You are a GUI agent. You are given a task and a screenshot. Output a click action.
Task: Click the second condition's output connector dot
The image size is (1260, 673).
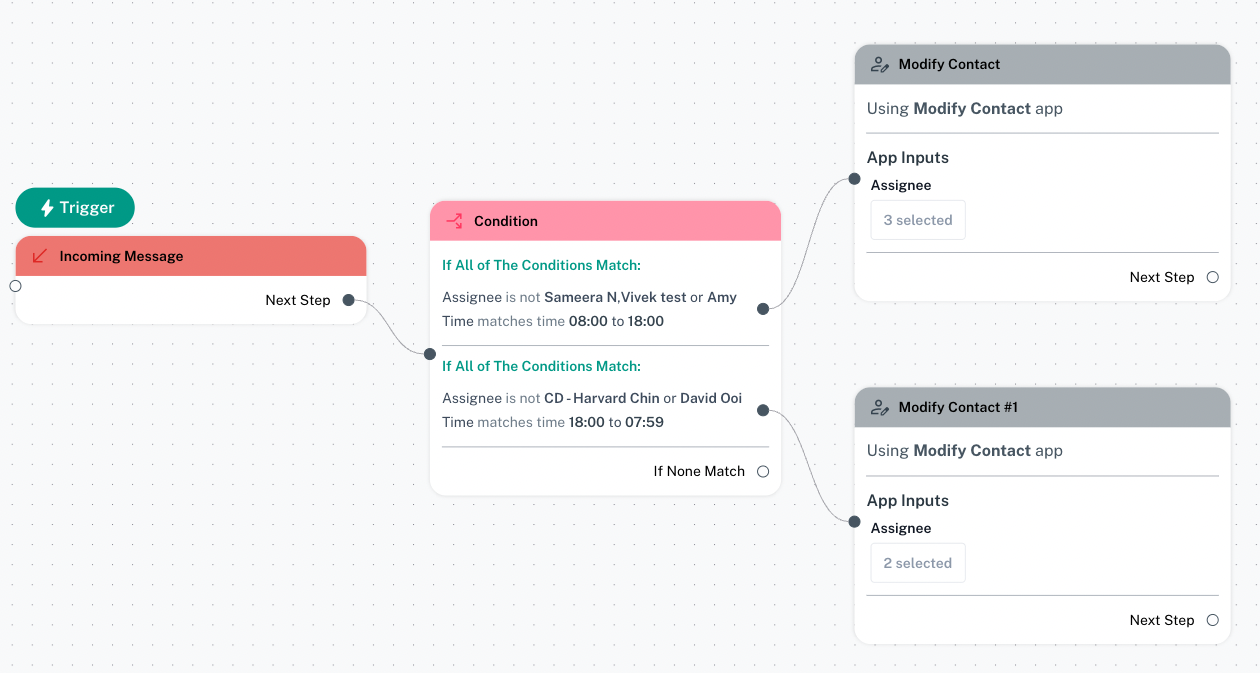(763, 410)
